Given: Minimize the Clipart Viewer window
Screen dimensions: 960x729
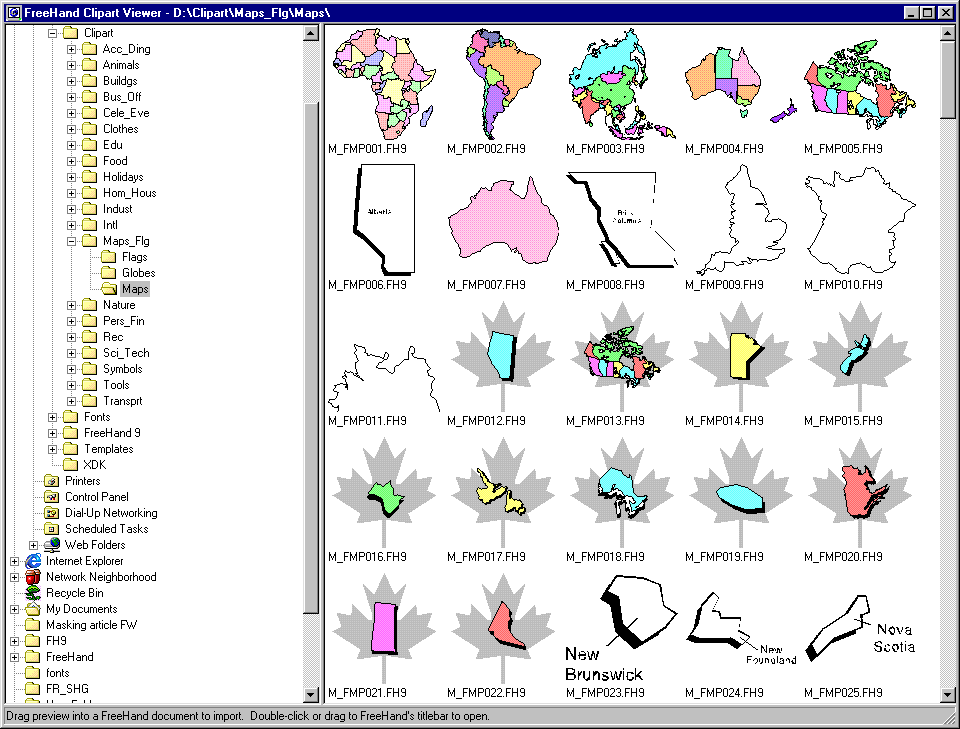Looking at the screenshot, I should [912, 12].
